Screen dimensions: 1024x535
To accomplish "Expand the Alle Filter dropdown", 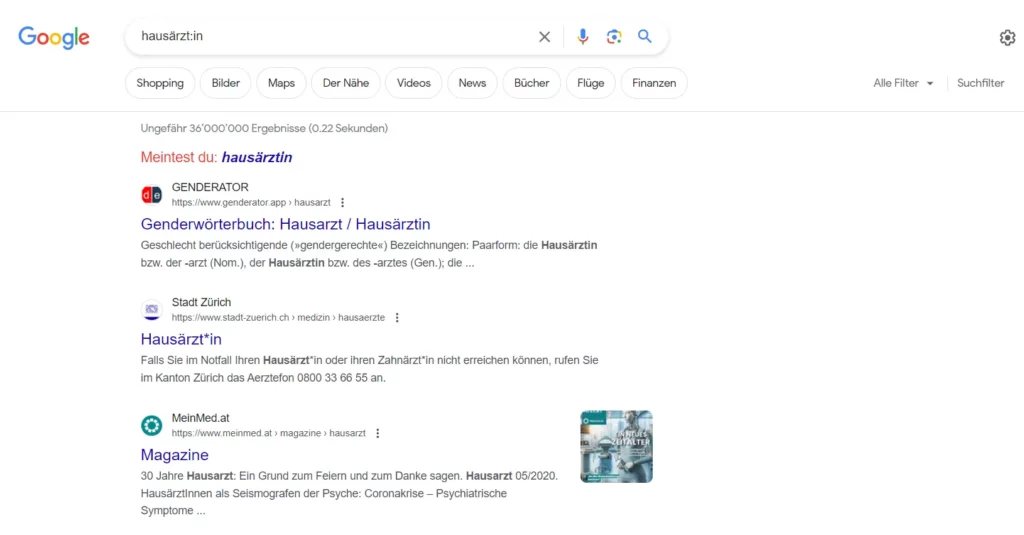I will 903,83.
